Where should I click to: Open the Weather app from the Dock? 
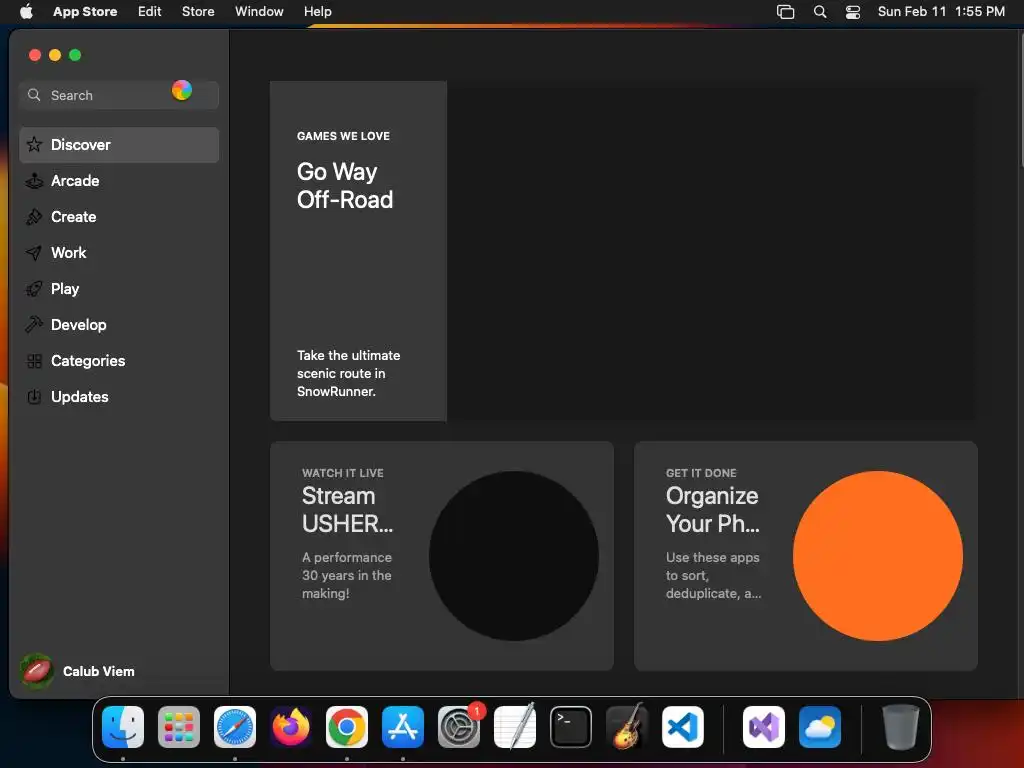pos(820,727)
